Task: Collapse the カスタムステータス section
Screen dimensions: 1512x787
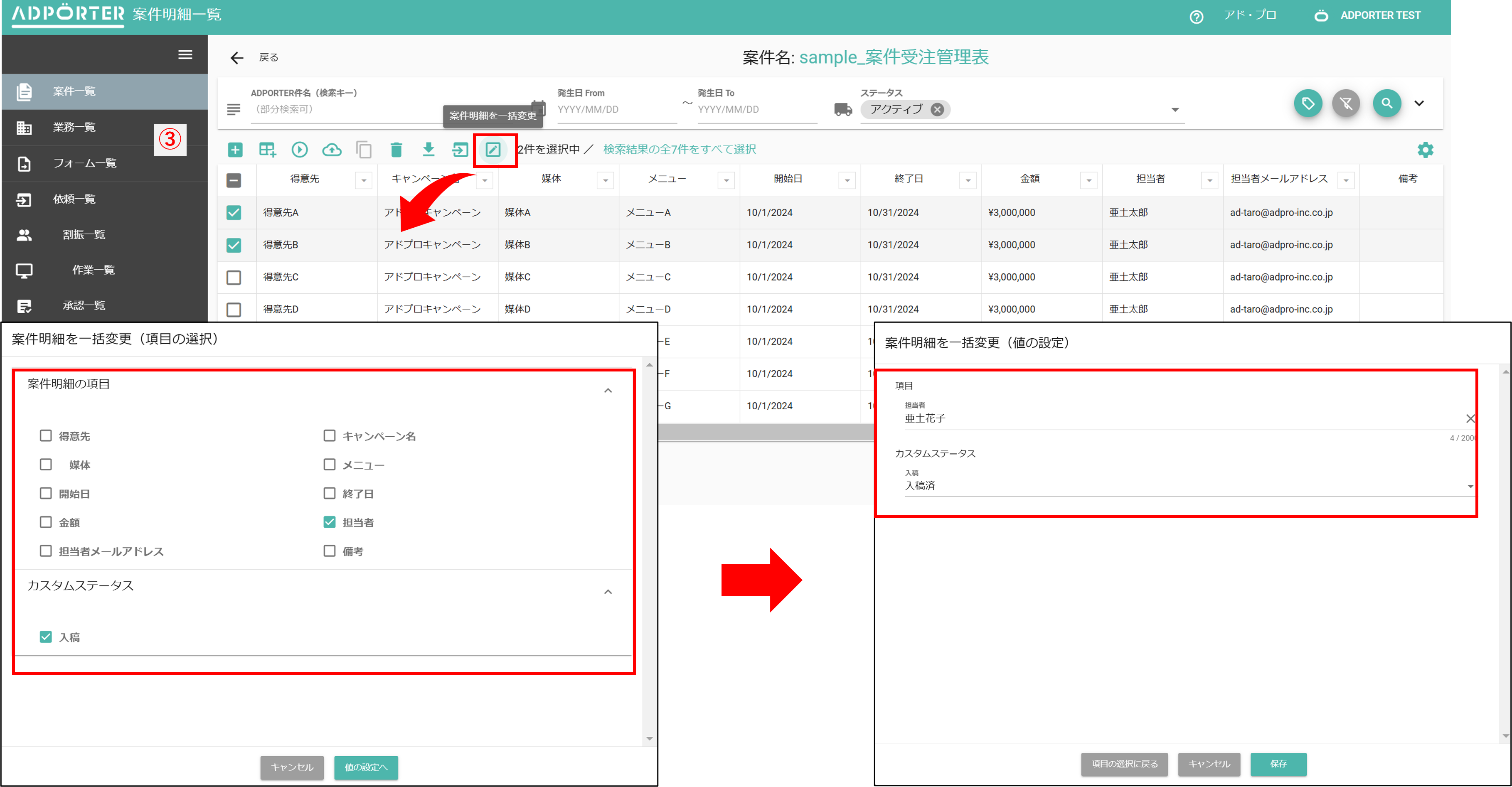Action: click(608, 592)
